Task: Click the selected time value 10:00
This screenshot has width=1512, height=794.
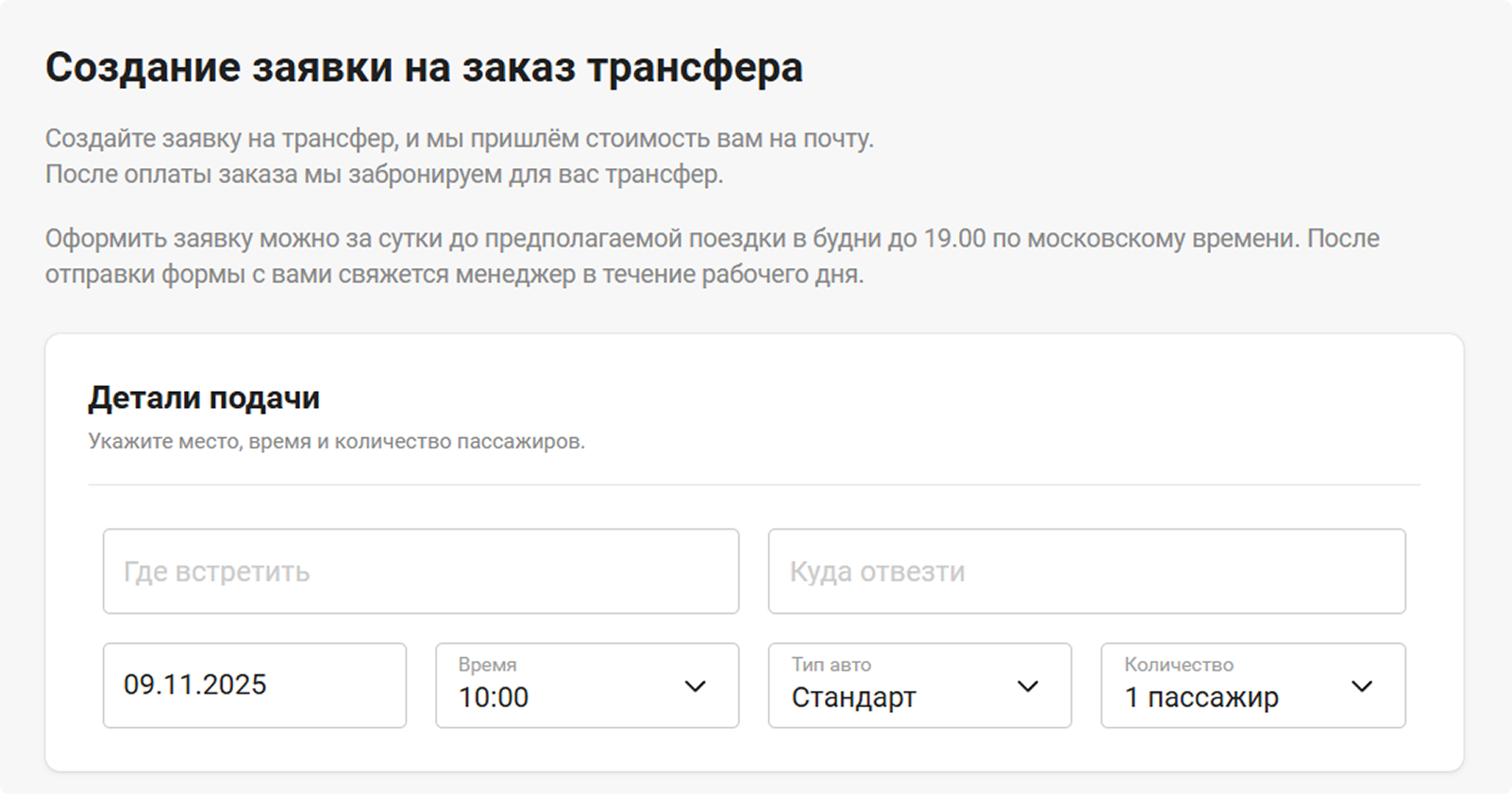Action: pos(494,698)
